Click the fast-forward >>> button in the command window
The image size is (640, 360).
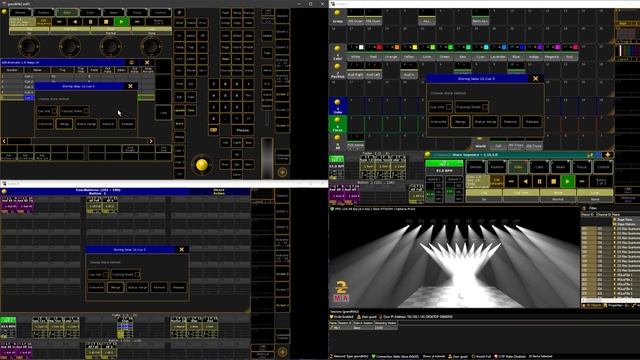coord(137,22)
